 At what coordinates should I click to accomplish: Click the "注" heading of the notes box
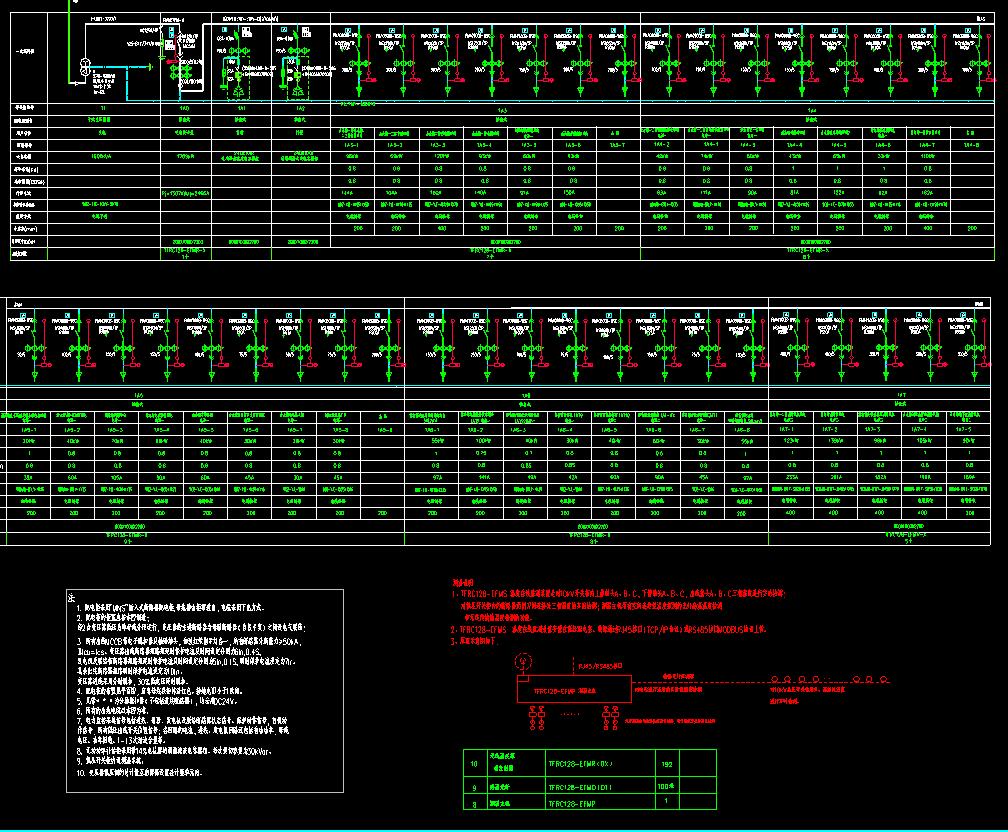[x=71, y=598]
